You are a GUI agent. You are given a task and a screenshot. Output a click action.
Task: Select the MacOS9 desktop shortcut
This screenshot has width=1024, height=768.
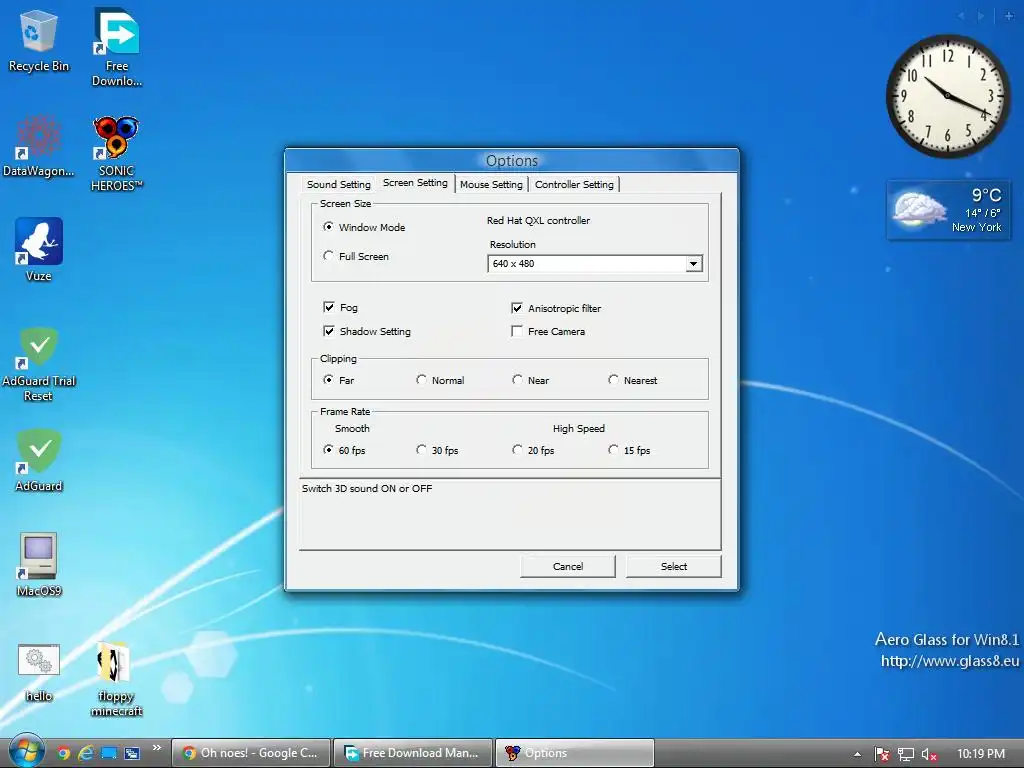click(x=39, y=565)
